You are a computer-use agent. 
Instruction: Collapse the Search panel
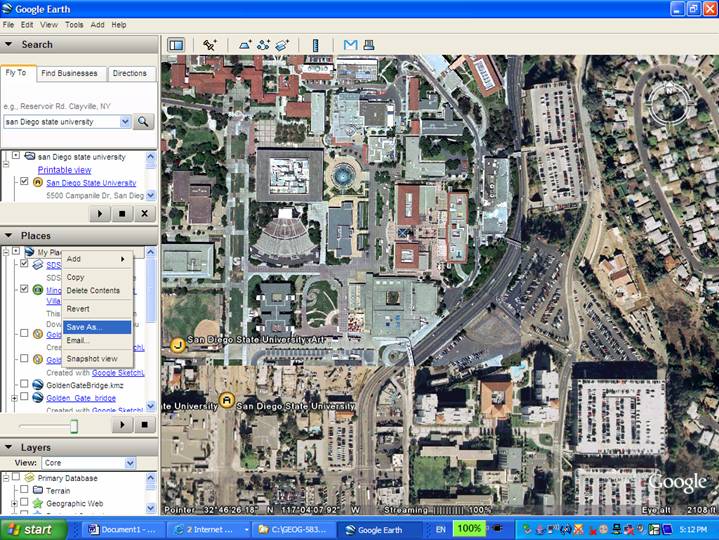[8, 44]
